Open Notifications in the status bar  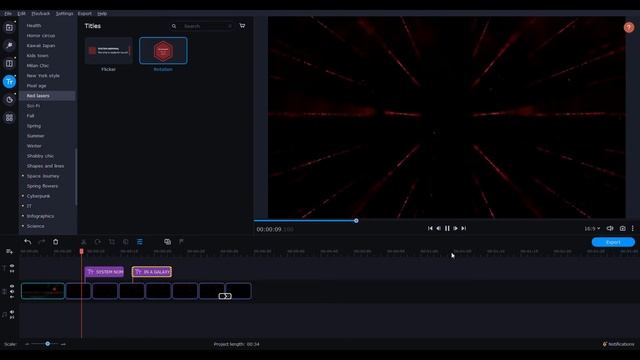coord(619,344)
